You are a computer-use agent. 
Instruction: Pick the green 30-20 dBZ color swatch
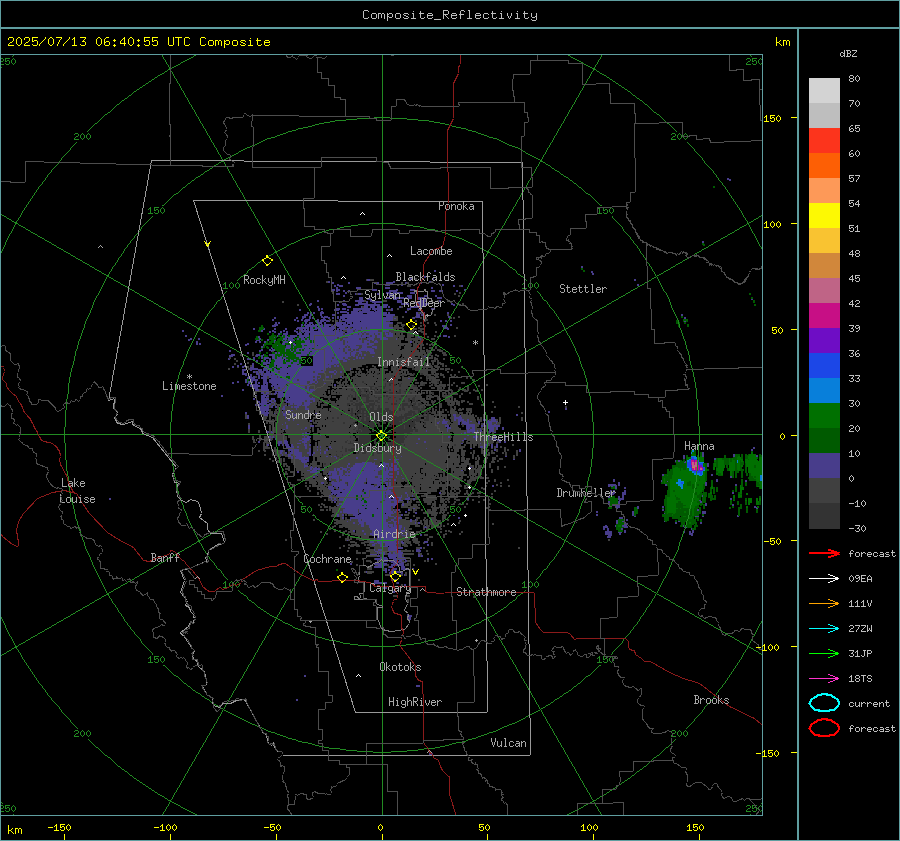[824, 416]
